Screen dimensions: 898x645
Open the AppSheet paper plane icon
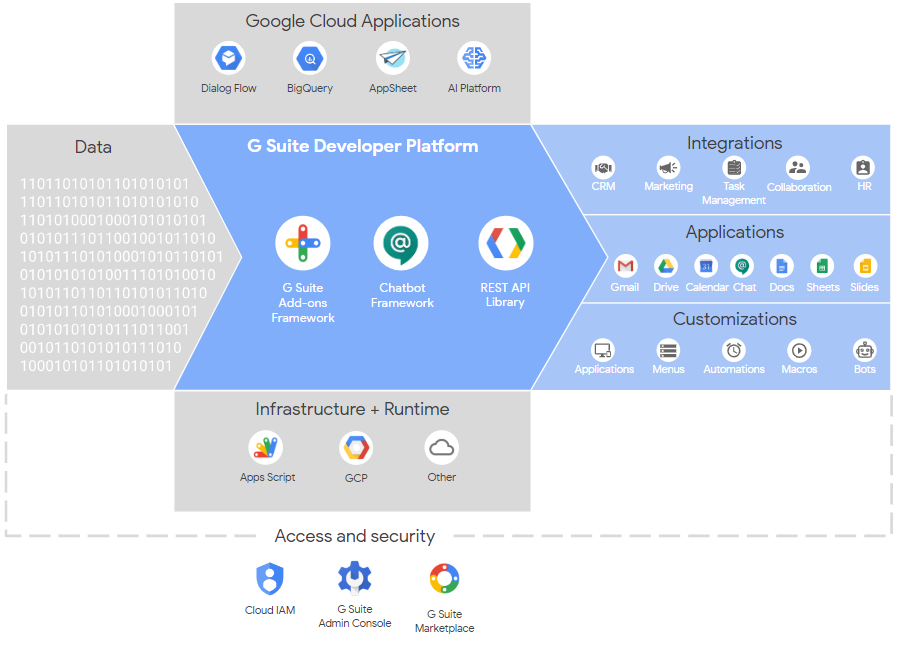(392, 58)
